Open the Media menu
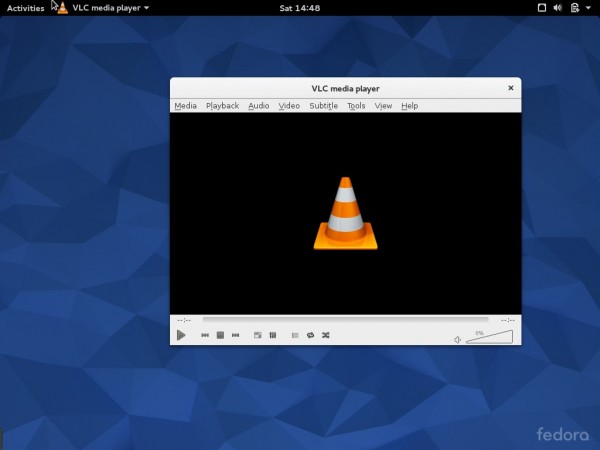This screenshot has width=600, height=450. pos(185,106)
